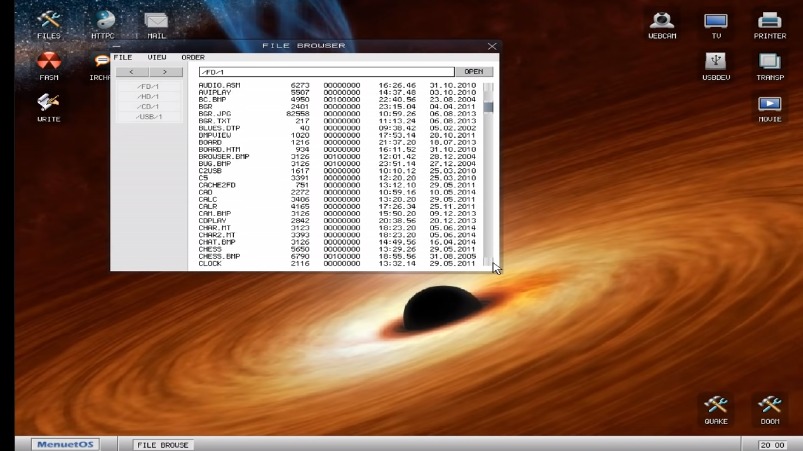Launch the TV application icon

715,21
